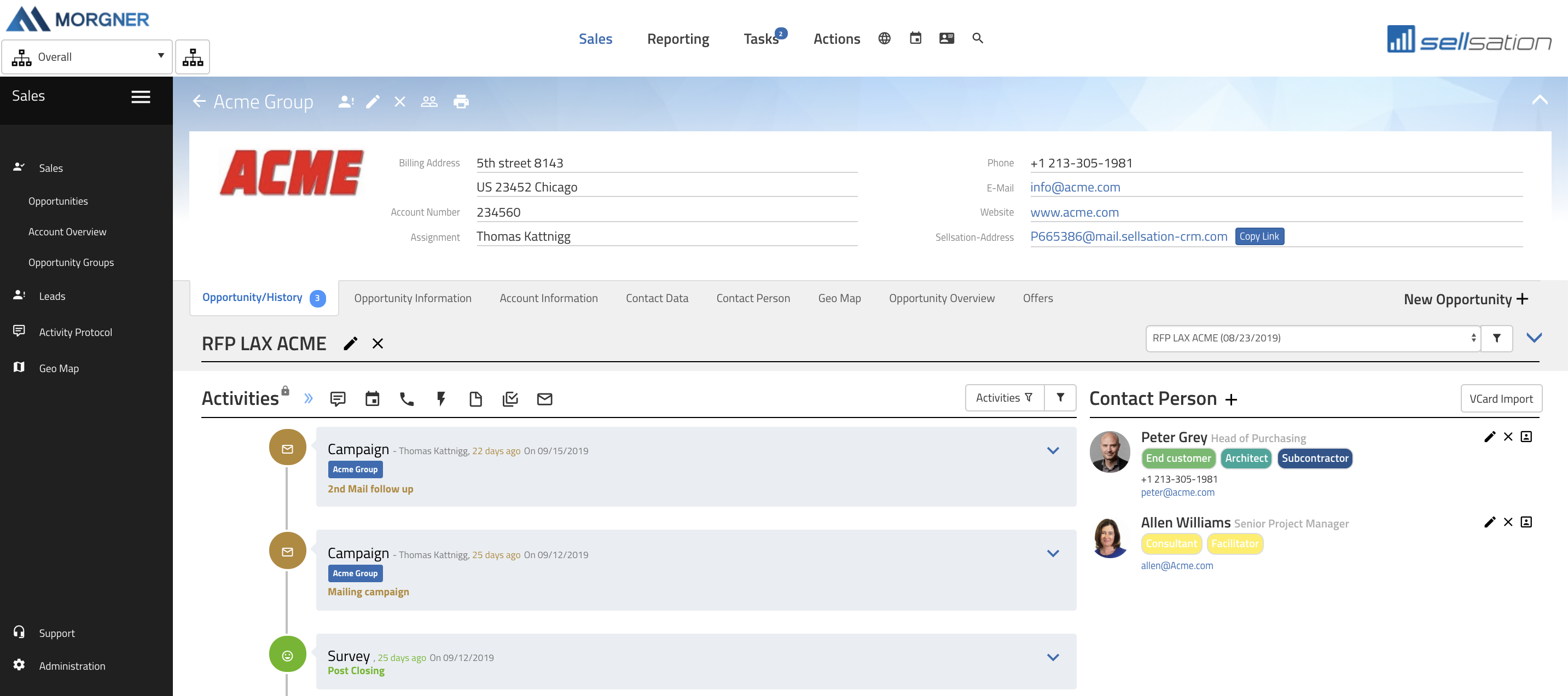Add a new calendar appointment activity
Screen dimensions: 1568x696
(372, 399)
